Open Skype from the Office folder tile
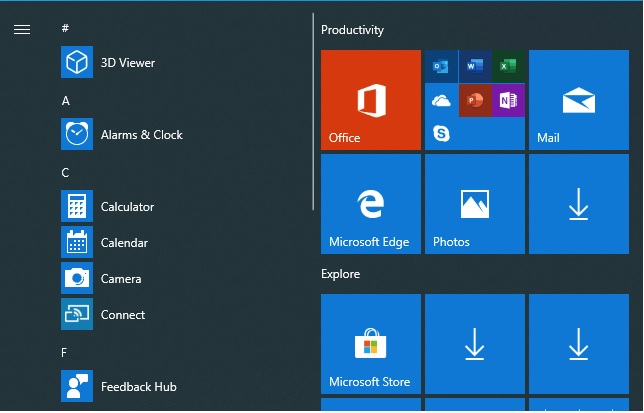This screenshot has width=644, height=413. tap(441, 133)
